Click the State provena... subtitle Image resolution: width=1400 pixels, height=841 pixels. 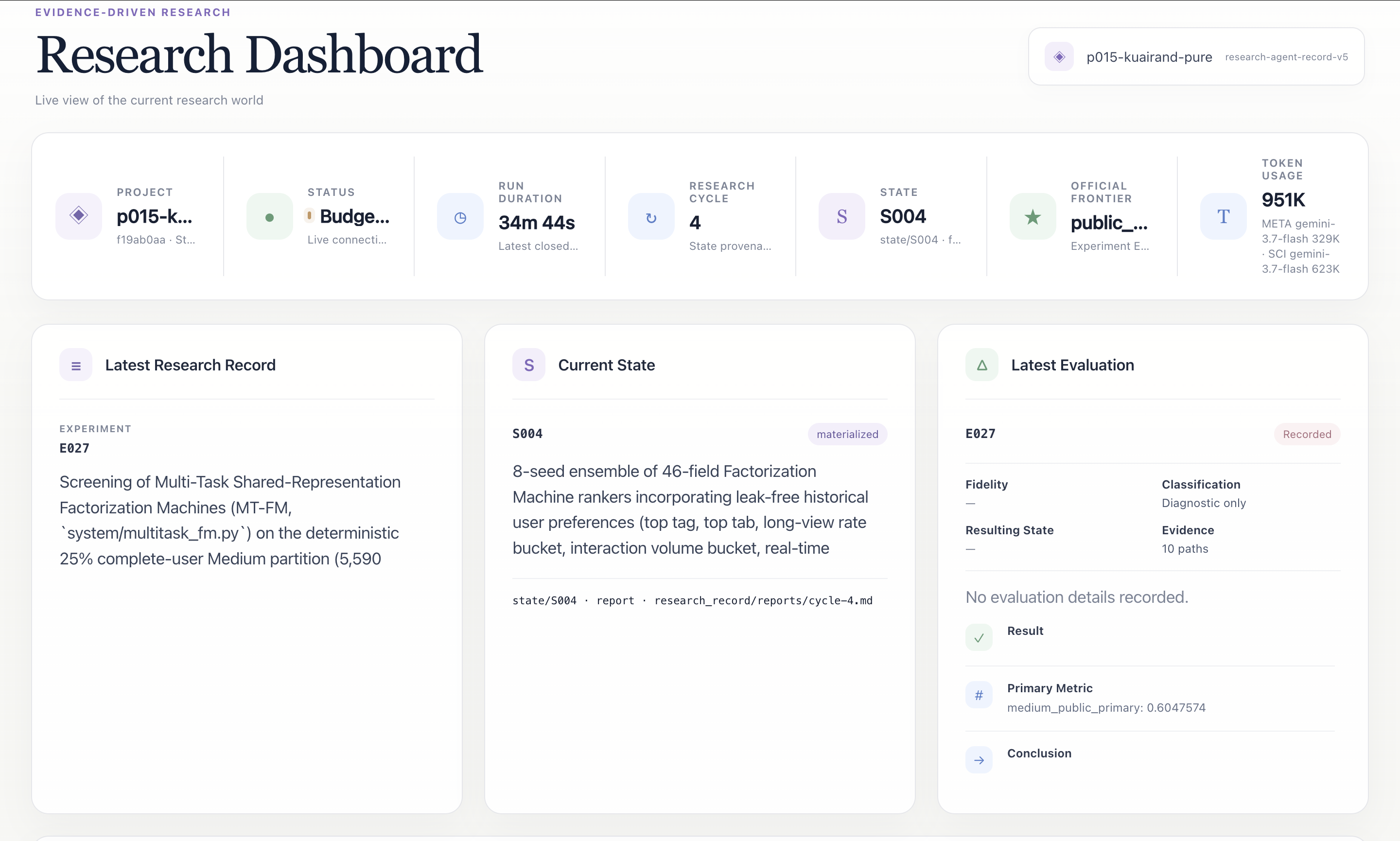pyautogui.click(x=730, y=246)
